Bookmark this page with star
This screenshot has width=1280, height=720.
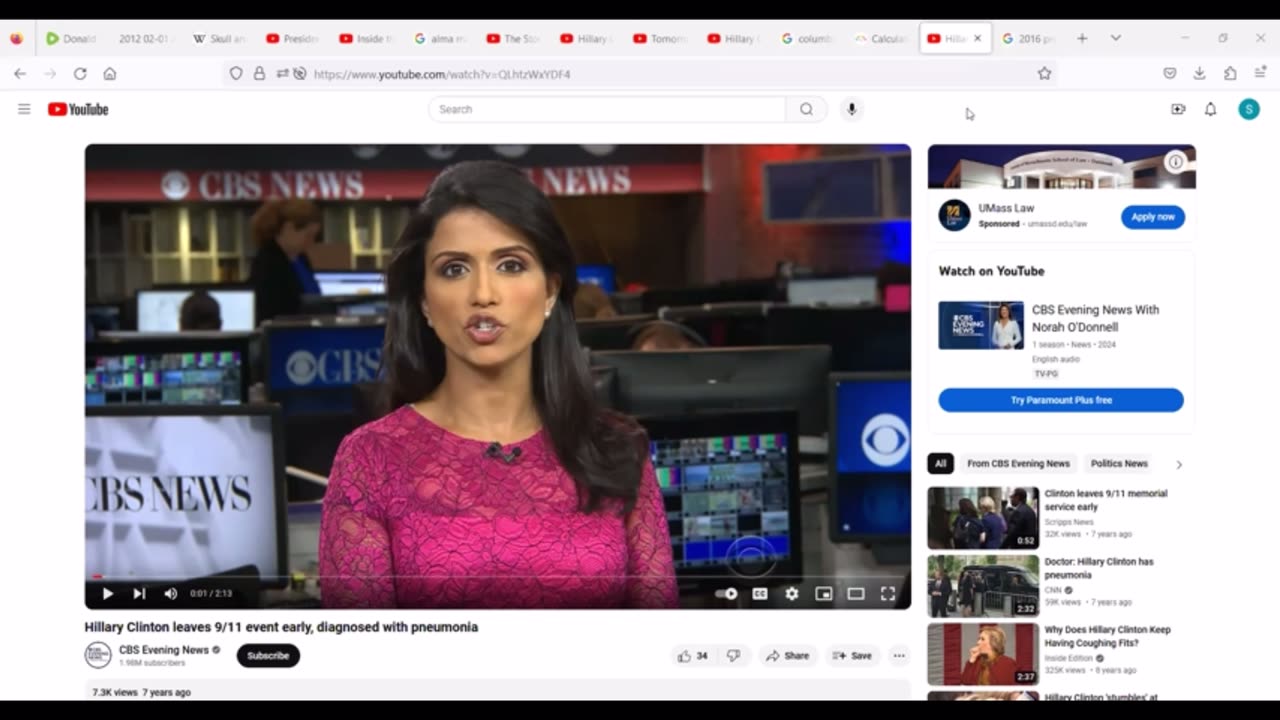pyautogui.click(x=1044, y=74)
